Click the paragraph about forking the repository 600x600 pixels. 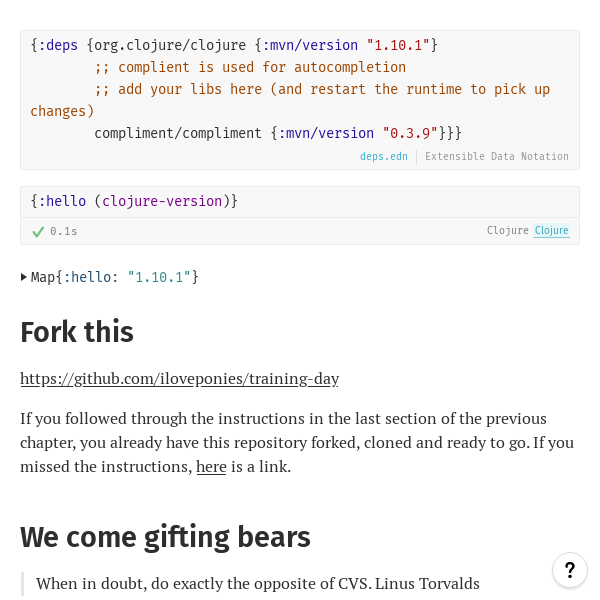(297, 442)
